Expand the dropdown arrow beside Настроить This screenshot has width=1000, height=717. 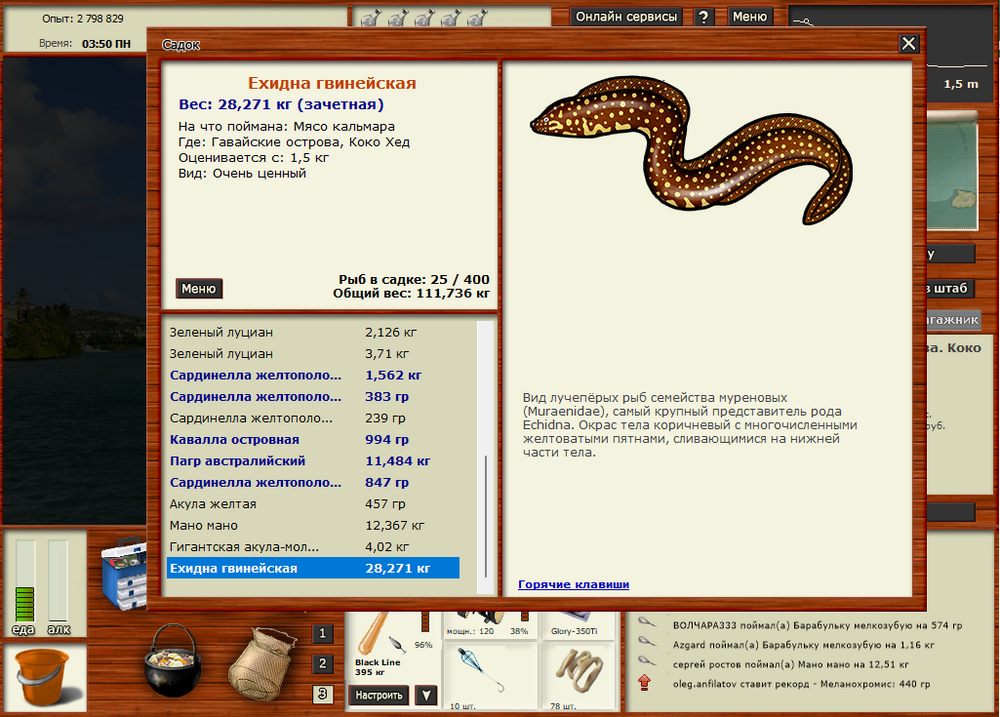coord(426,695)
